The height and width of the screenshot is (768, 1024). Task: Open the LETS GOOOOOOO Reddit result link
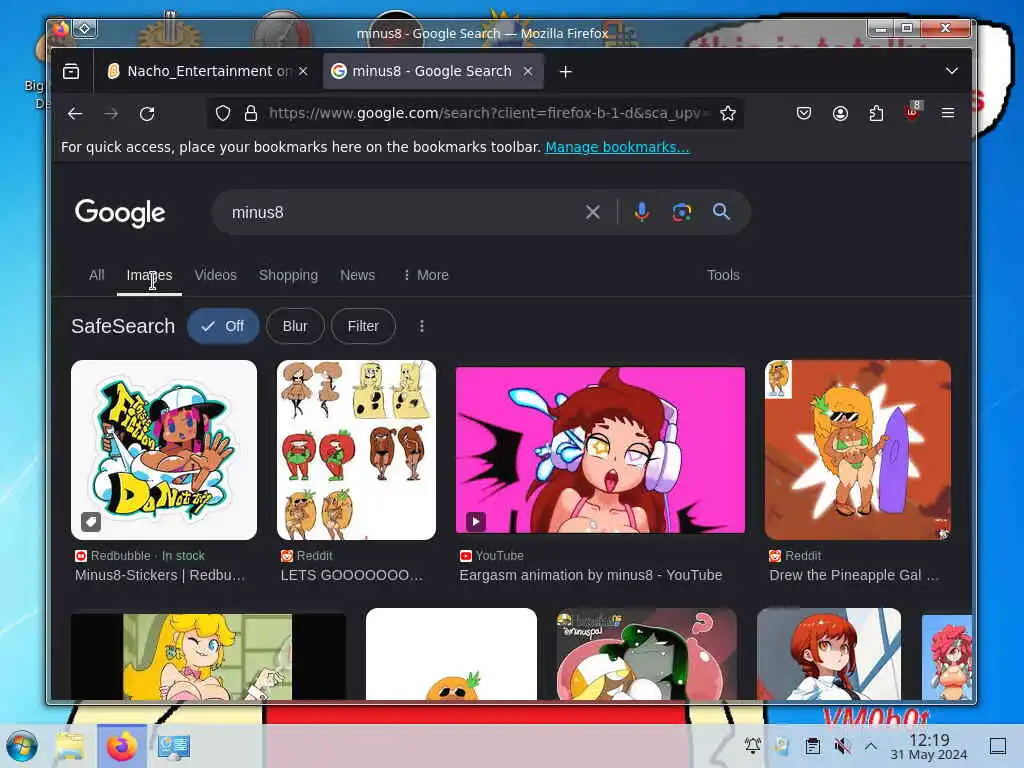[351, 575]
